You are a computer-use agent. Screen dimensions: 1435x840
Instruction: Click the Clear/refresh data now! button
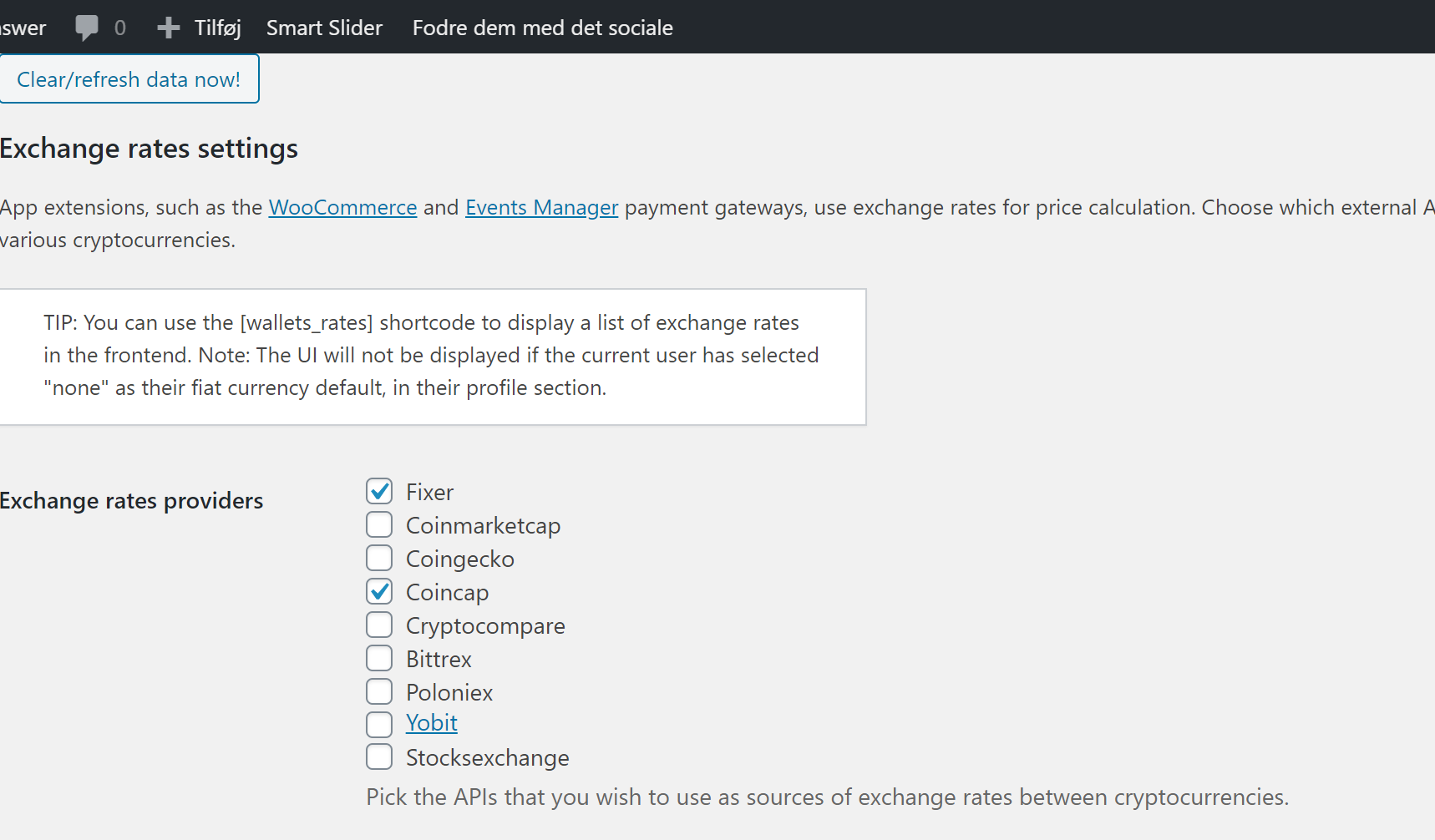(x=129, y=79)
